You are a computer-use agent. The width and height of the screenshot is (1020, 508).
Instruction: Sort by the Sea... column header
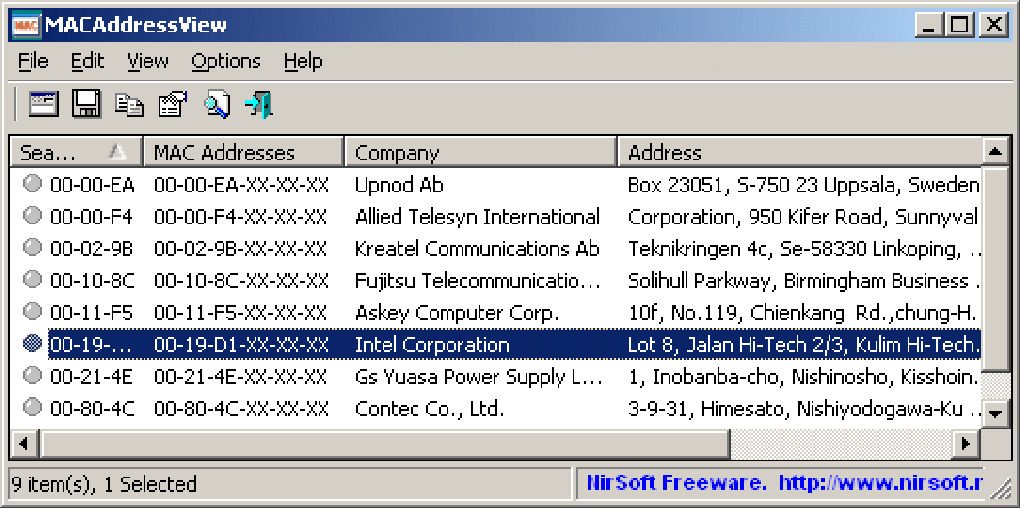(77, 152)
